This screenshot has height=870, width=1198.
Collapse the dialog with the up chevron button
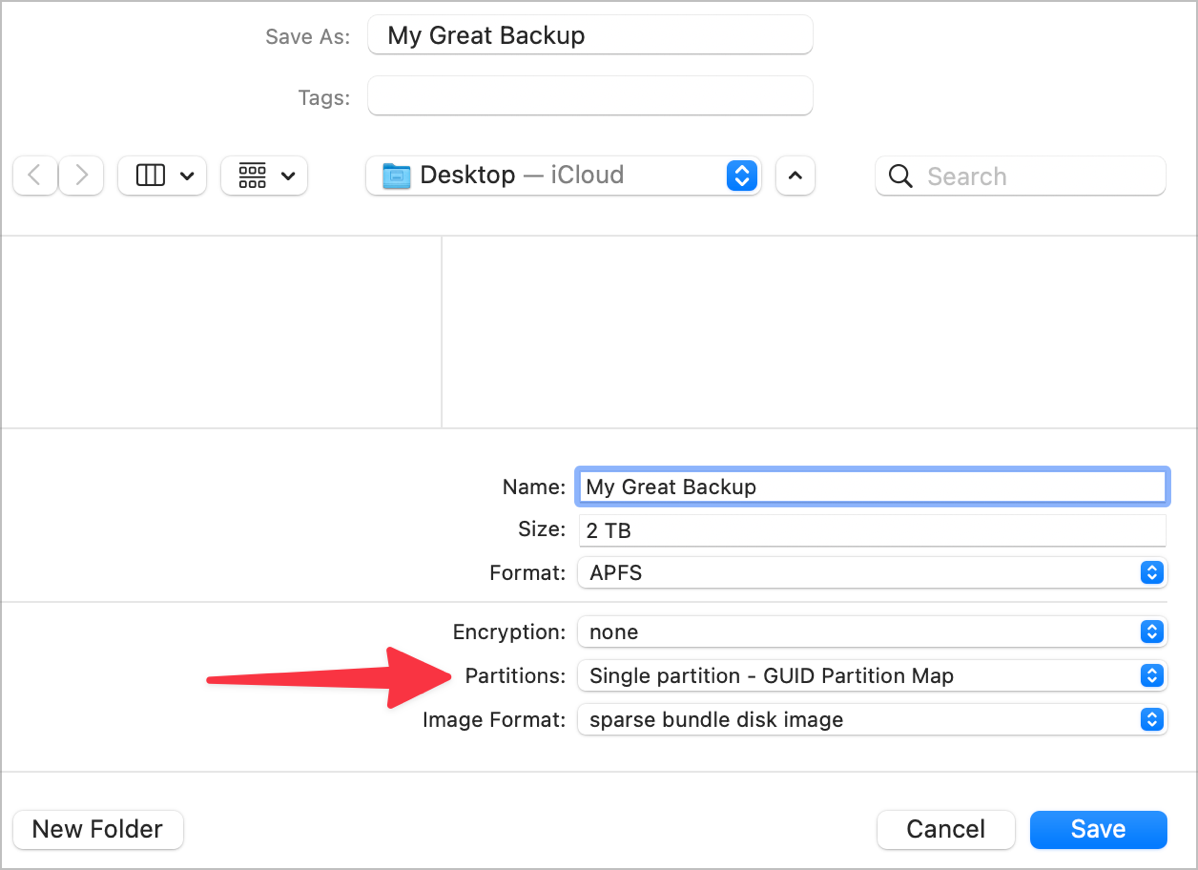pos(795,176)
